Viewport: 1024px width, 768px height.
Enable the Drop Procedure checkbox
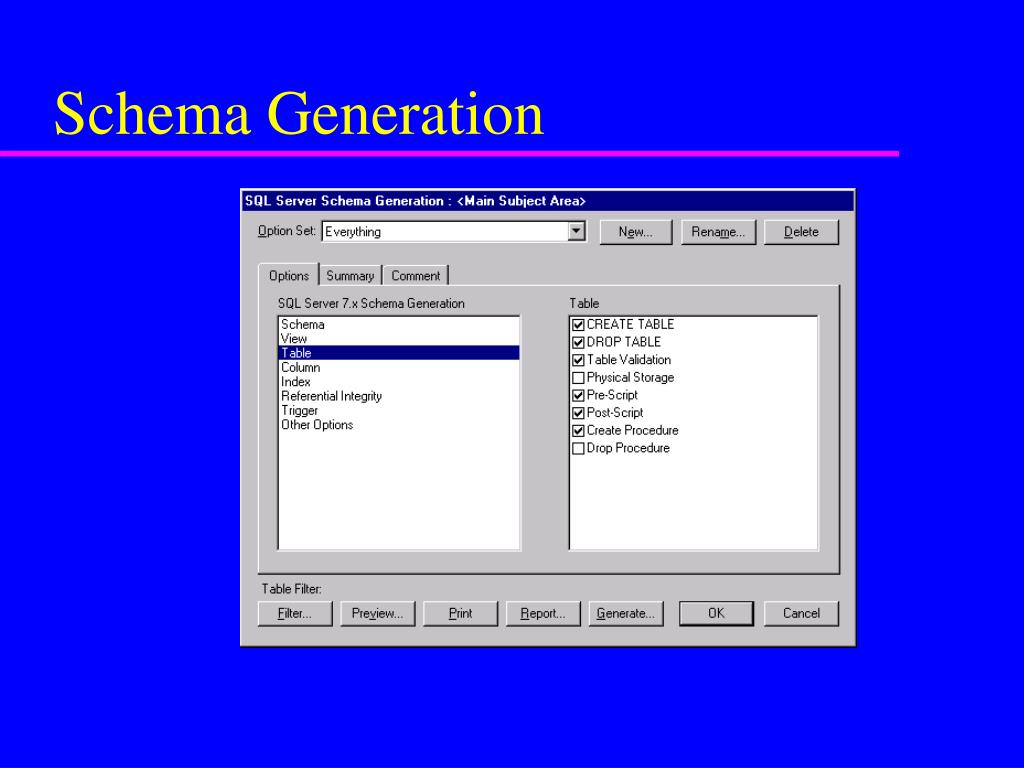pos(578,448)
